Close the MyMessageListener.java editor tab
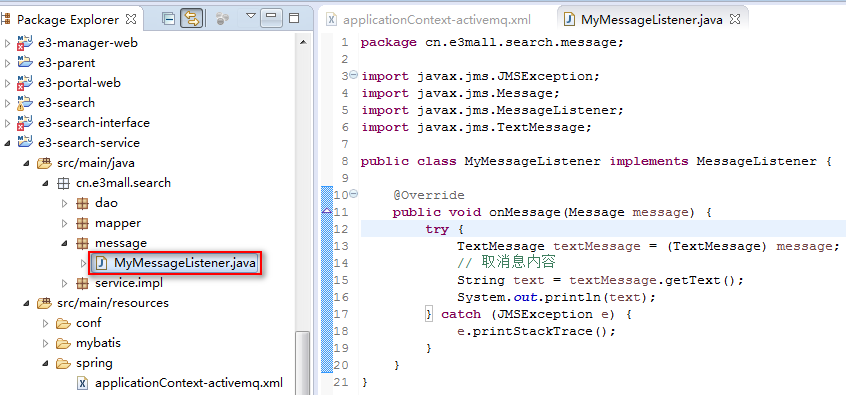846x395 pixels. click(734, 19)
